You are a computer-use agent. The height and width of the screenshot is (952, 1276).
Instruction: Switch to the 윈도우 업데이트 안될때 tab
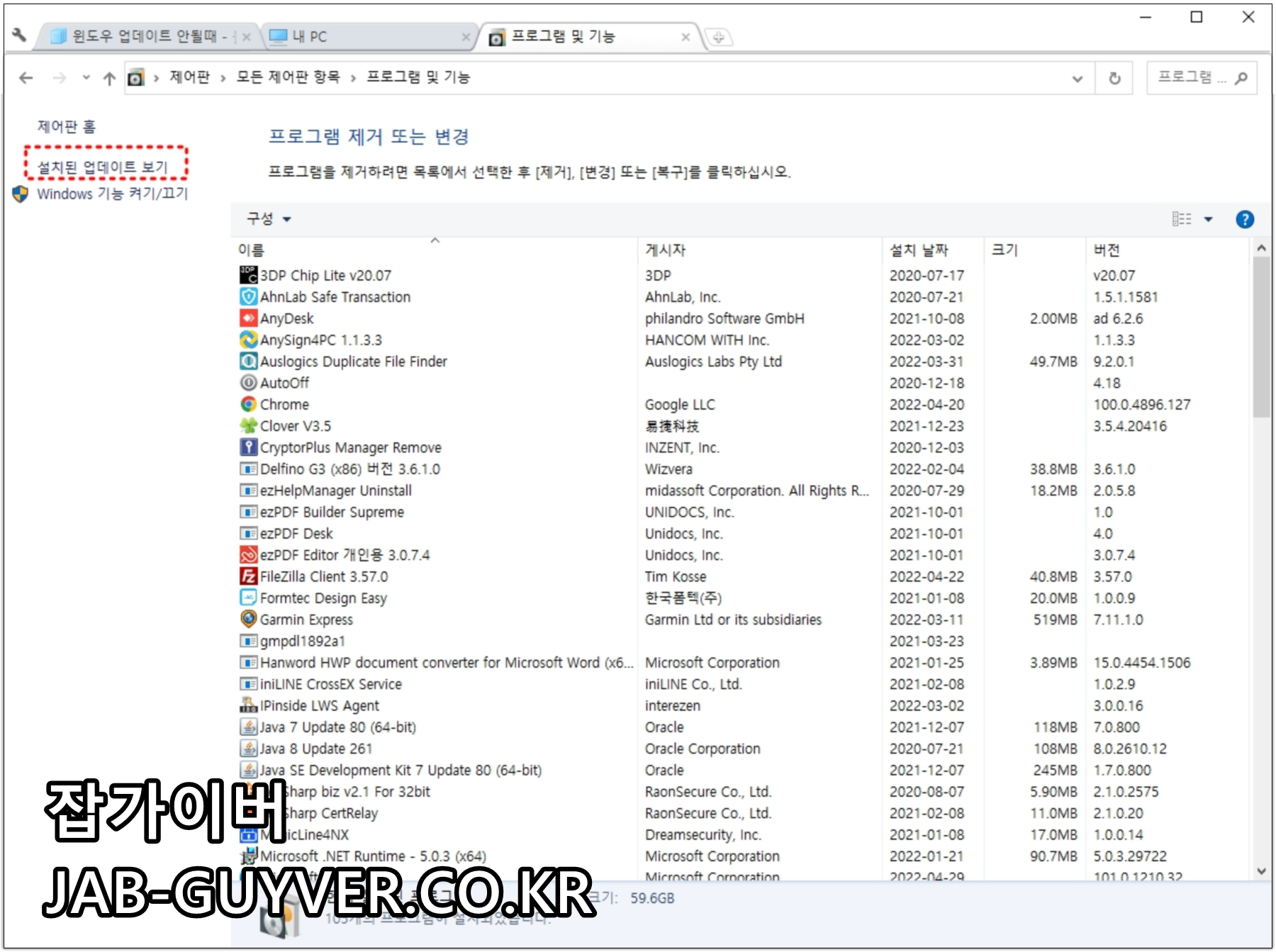coord(149,36)
